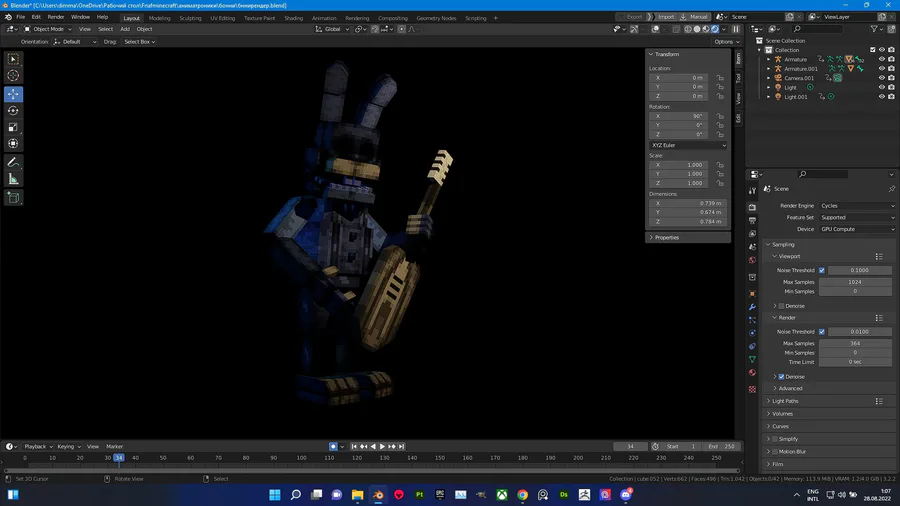900x506 pixels.
Task: Open the Render Engine dropdown
Action: pyautogui.click(x=858, y=205)
